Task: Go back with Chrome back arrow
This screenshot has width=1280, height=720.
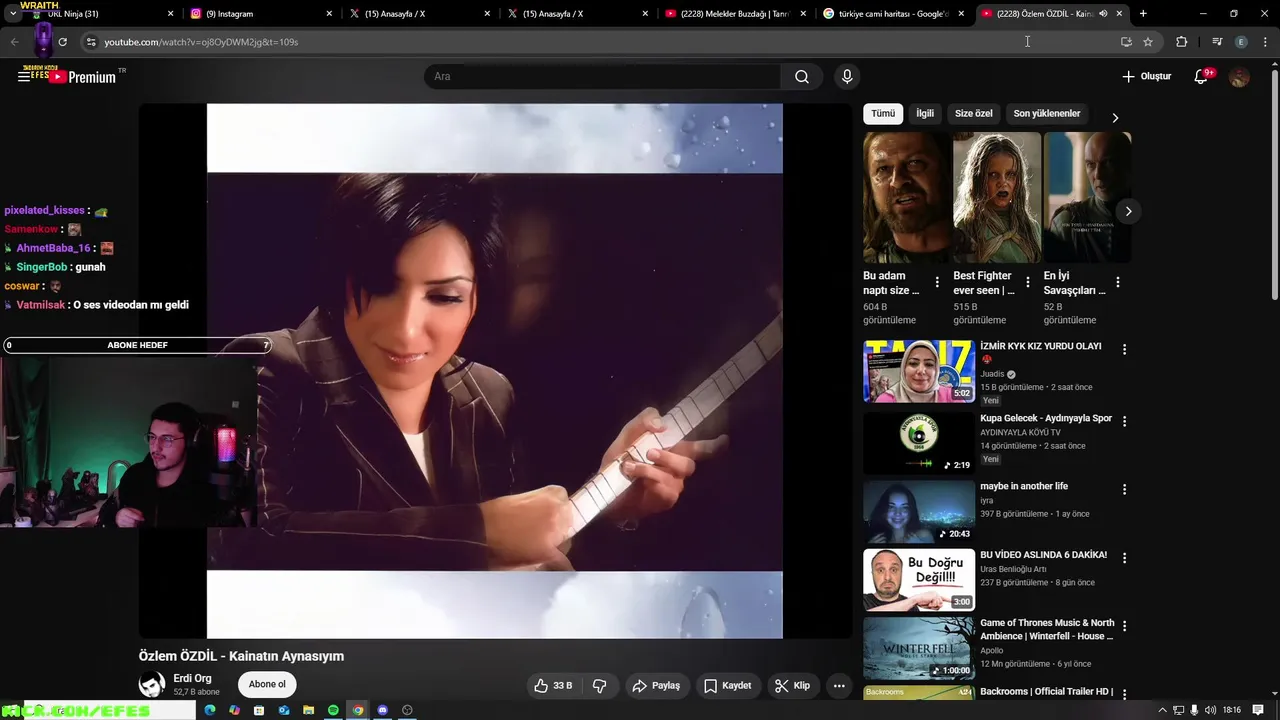Action: tap(14, 42)
